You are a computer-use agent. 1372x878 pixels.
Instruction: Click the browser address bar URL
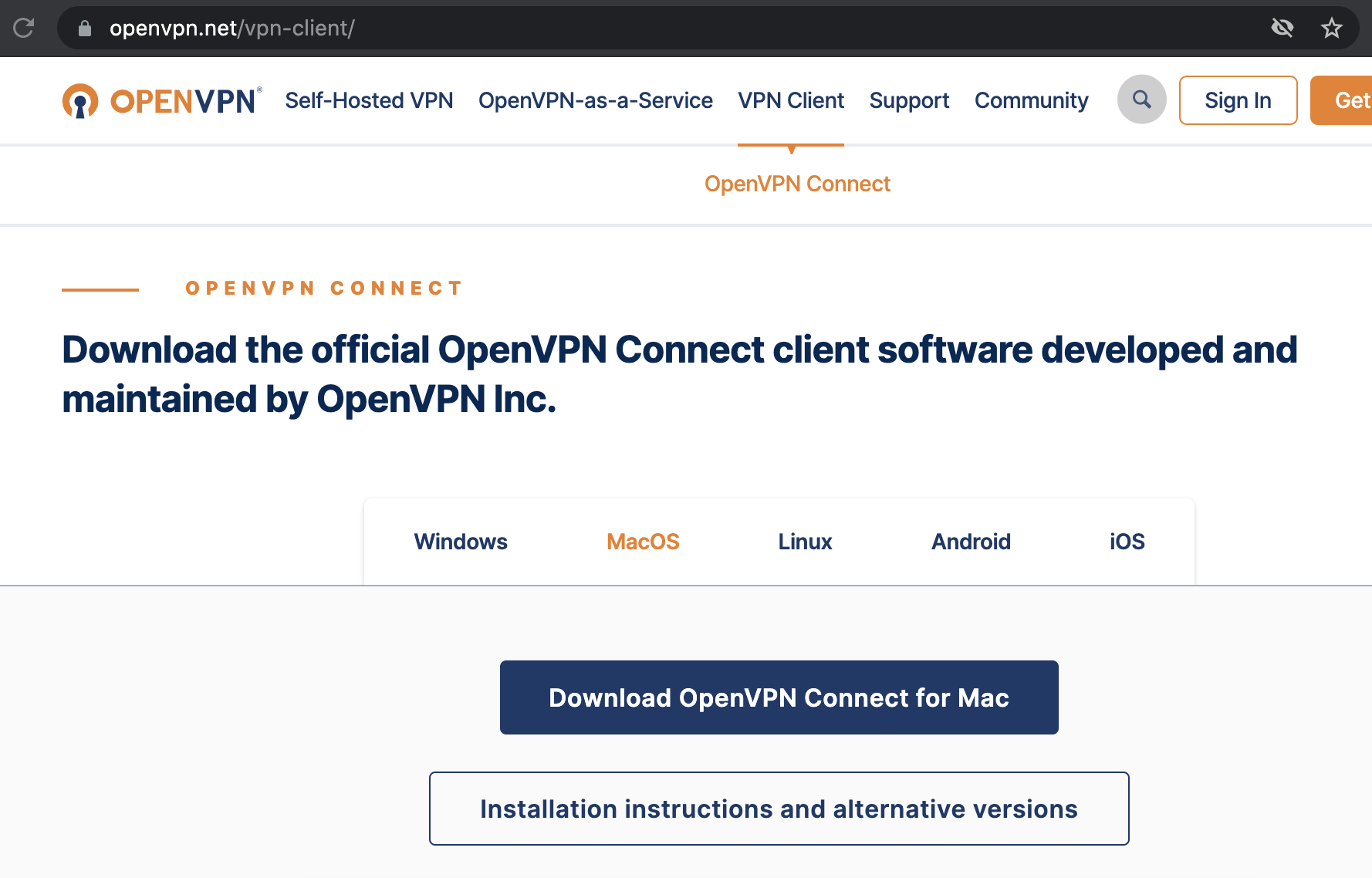point(231,29)
